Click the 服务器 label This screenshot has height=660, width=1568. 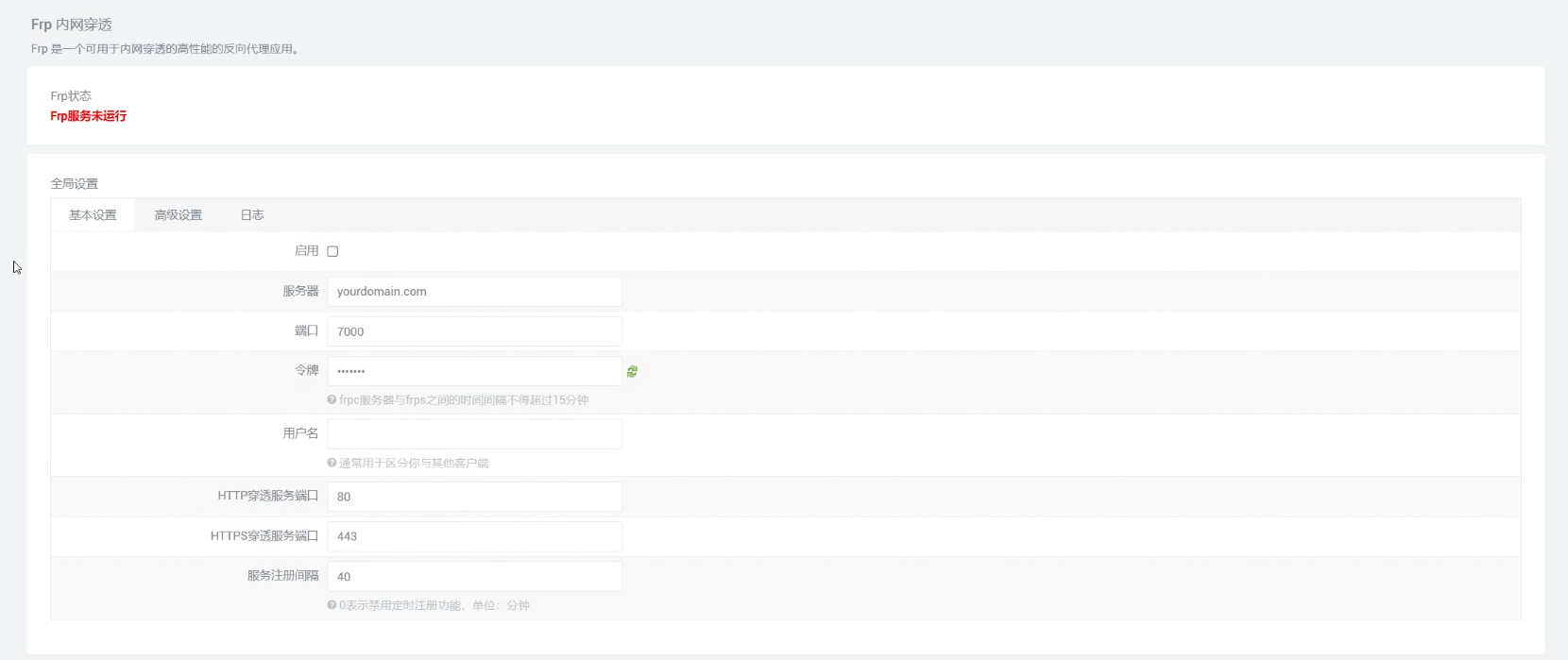click(300, 292)
